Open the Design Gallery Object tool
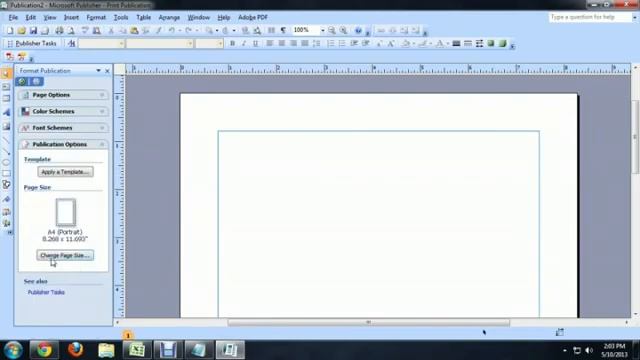Screen dimensions: 640x360 pos(6,212)
